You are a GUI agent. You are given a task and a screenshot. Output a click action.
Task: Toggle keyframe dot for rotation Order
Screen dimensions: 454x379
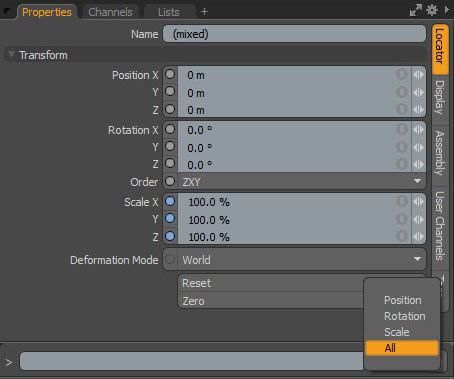click(x=170, y=181)
